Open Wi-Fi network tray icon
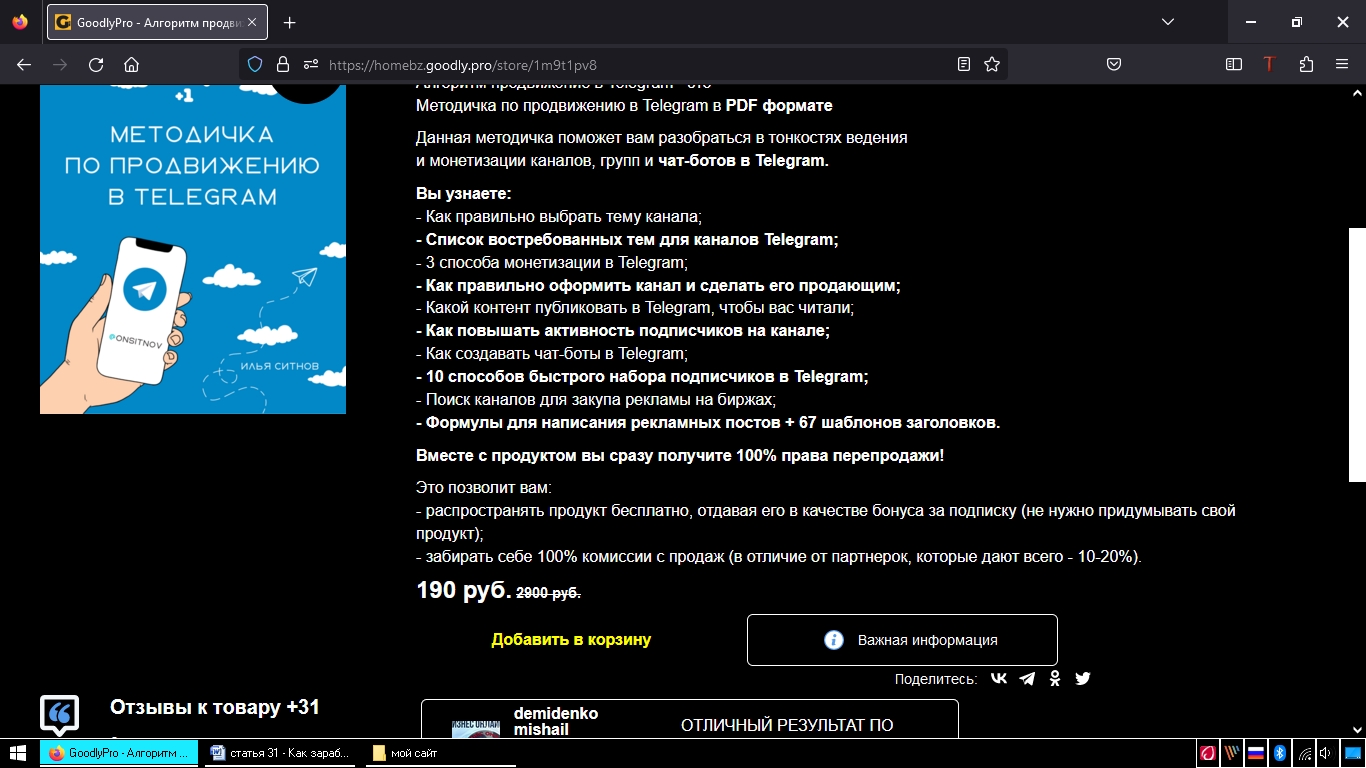The height and width of the screenshot is (768, 1366). (x=1304, y=753)
